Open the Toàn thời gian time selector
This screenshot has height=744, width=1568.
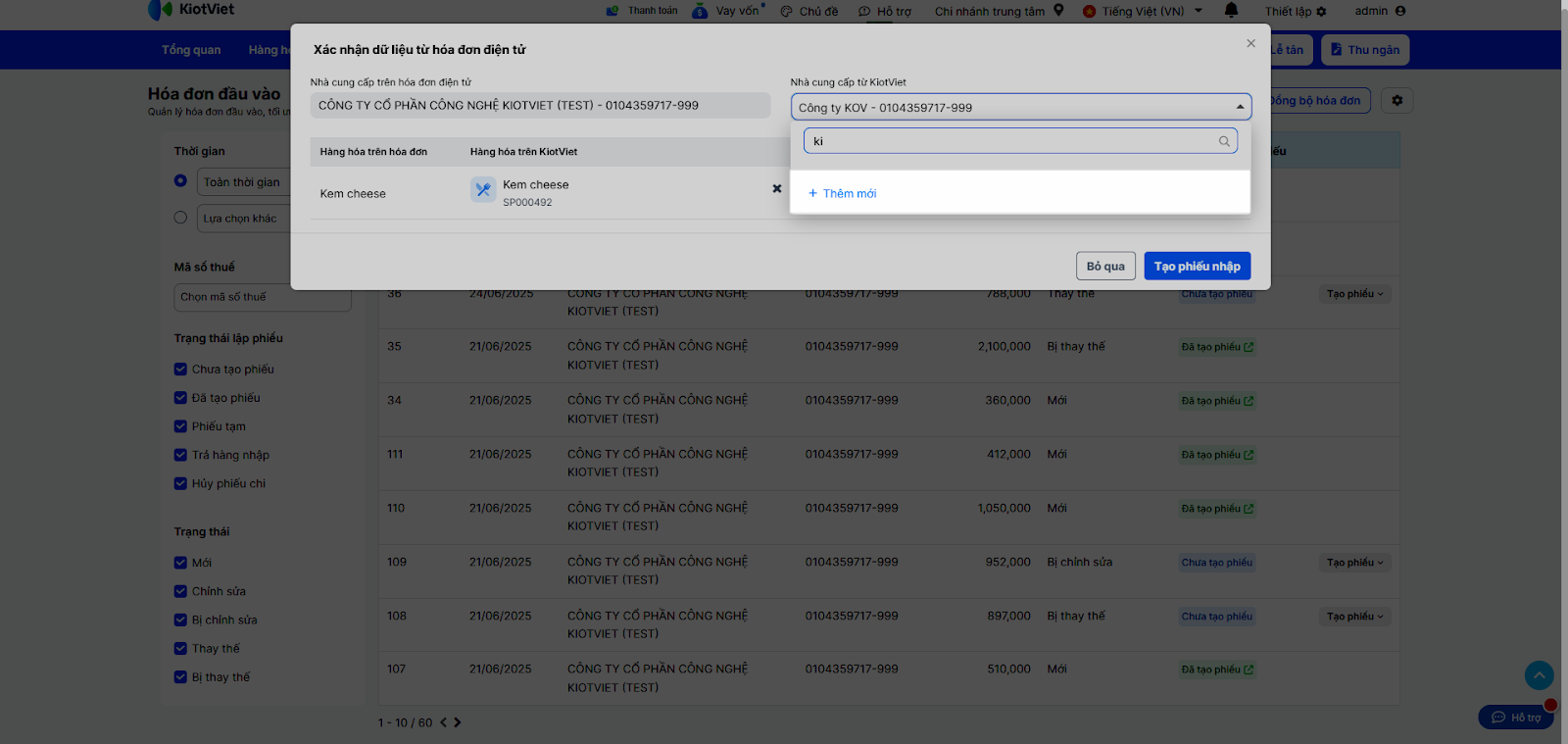coord(244,182)
